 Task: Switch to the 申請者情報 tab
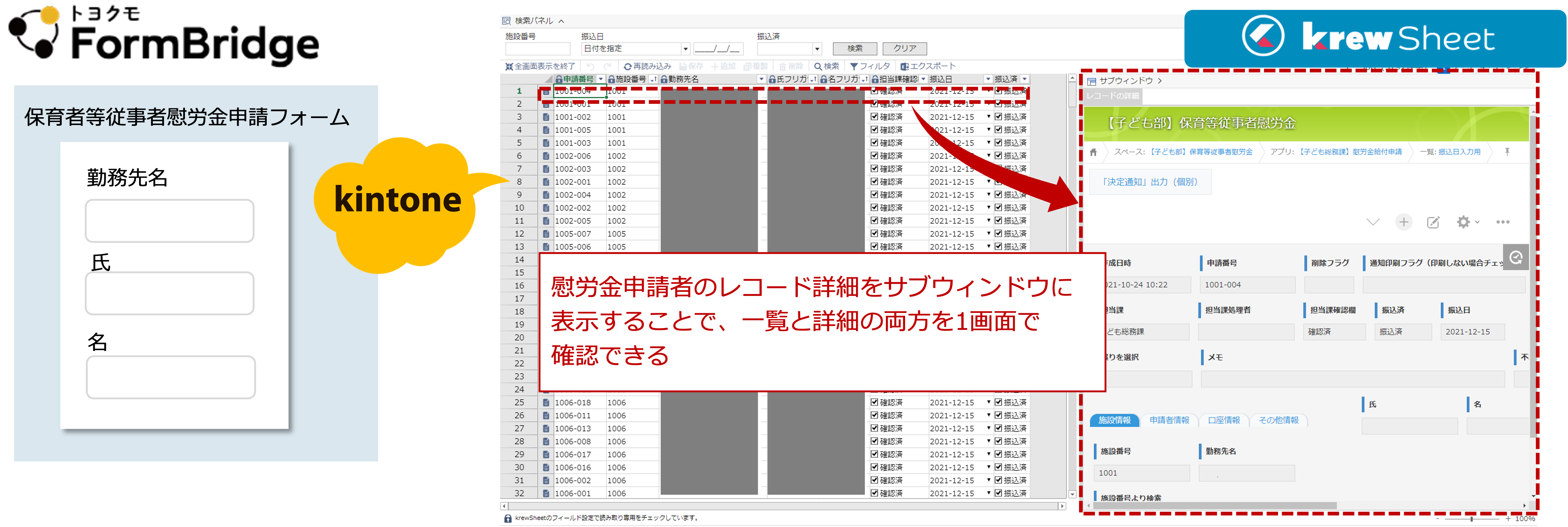pyautogui.click(x=1169, y=420)
